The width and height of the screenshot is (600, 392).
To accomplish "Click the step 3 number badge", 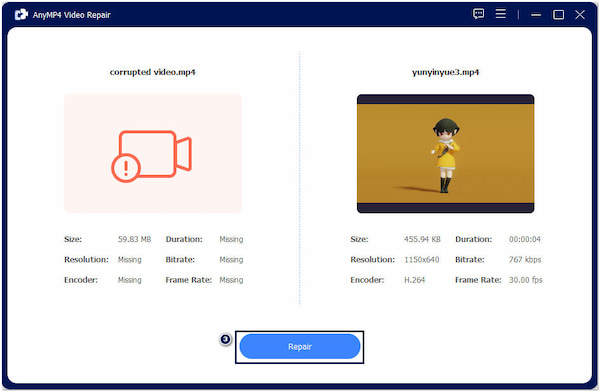I will click(x=225, y=339).
